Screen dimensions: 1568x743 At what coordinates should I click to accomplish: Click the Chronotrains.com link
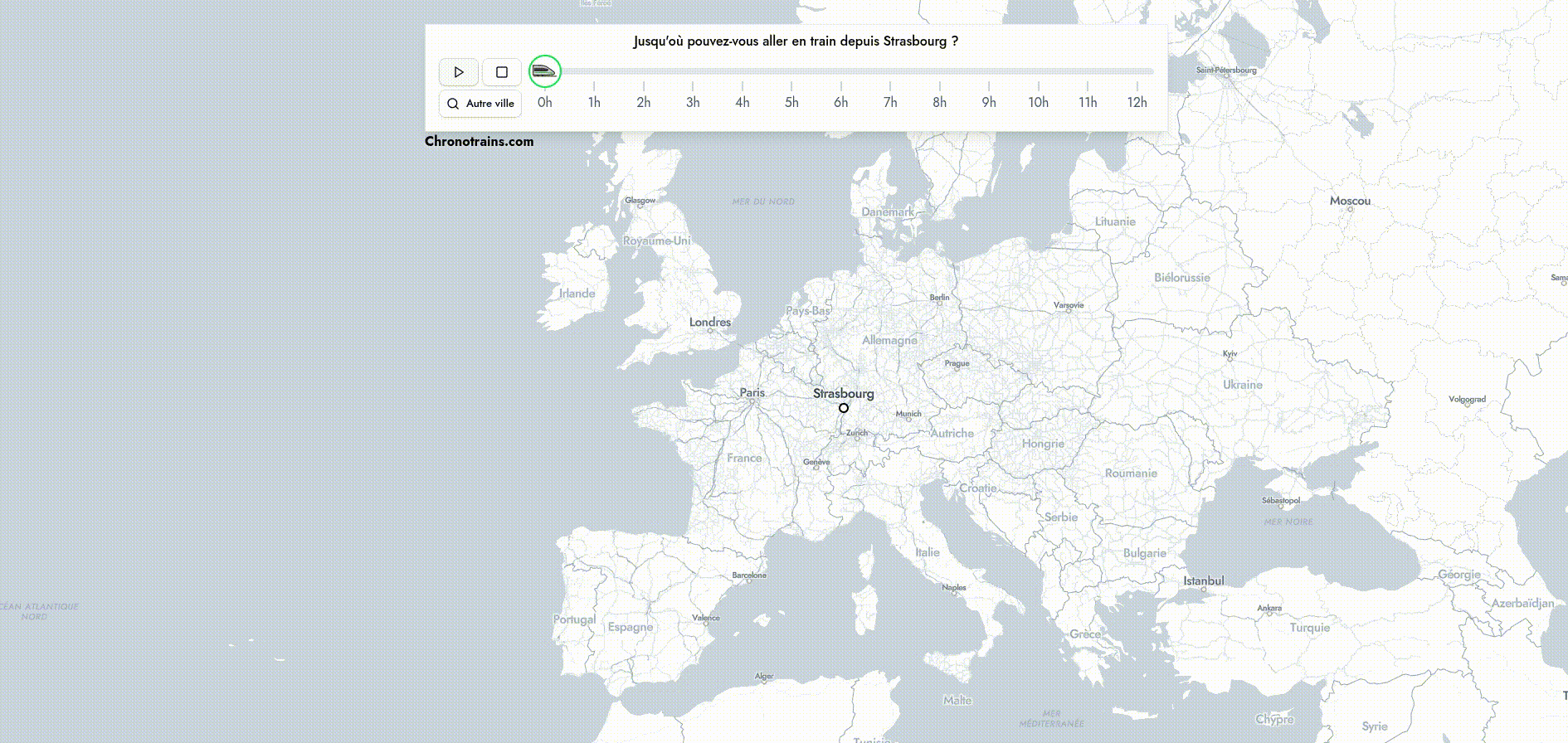(x=479, y=141)
